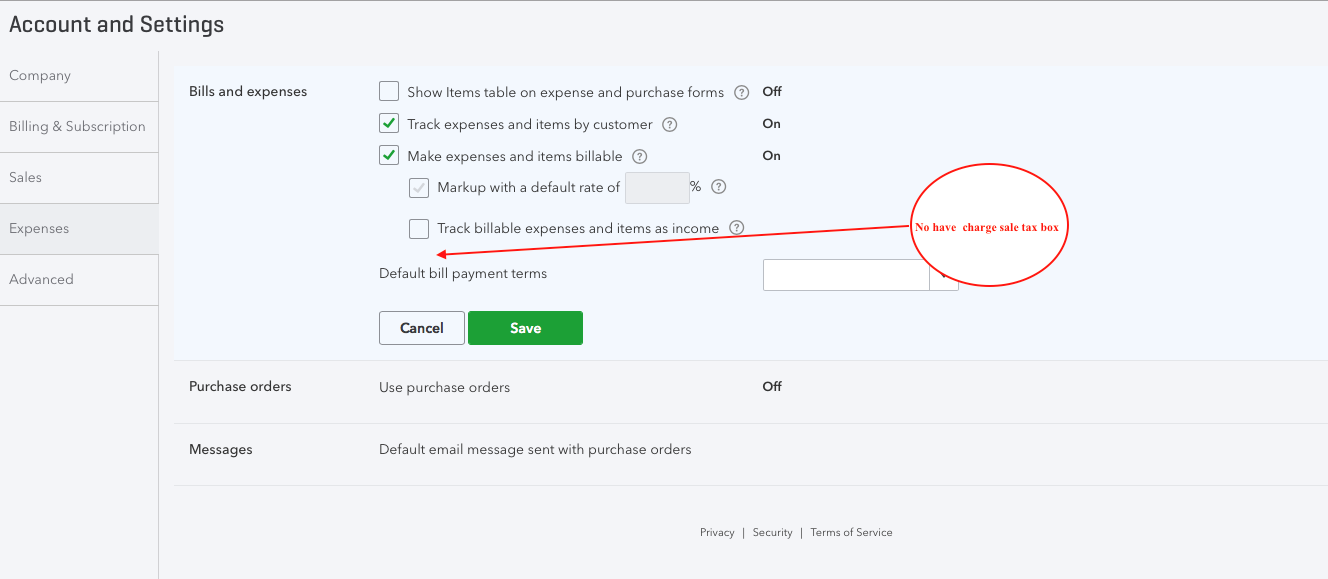Cancel changes to Bills and expenses
This screenshot has width=1328, height=579.
421,327
